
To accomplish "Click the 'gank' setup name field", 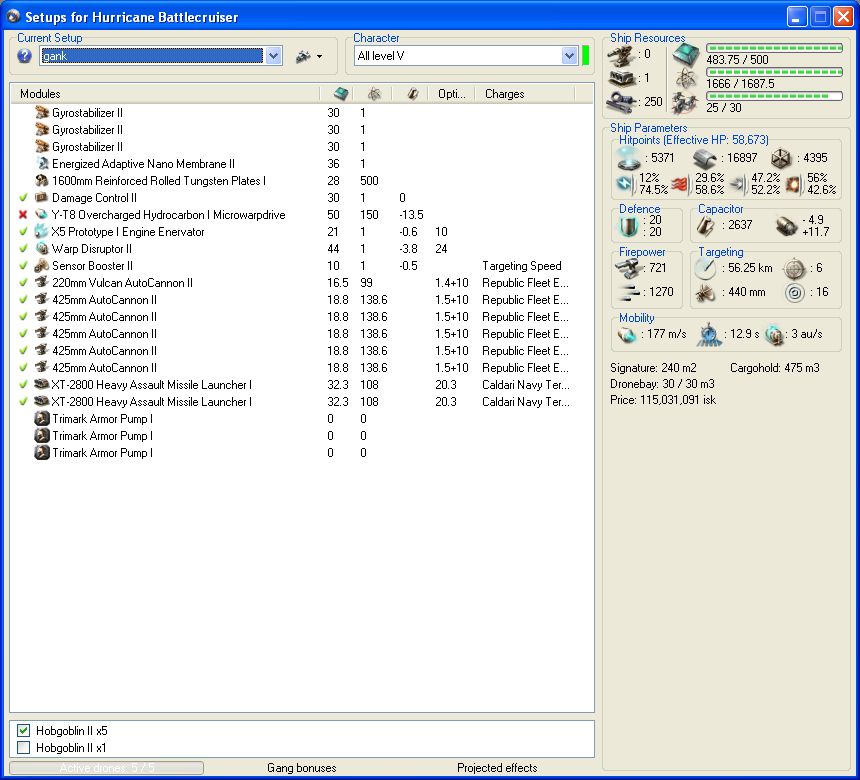I will (x=152, y=55).
